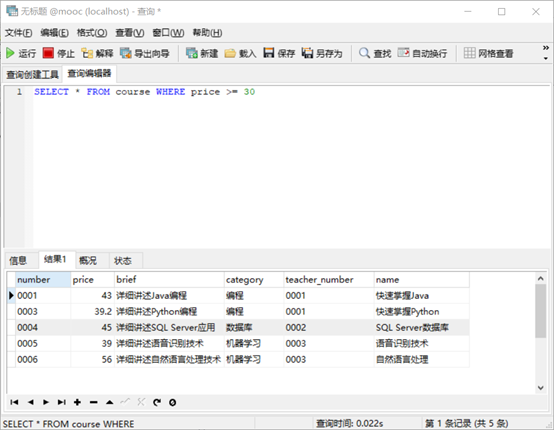The height and width of the screenshot is (430, 554).
Task: Stop query execution with the red stop icon
Action: click(59, 53)
